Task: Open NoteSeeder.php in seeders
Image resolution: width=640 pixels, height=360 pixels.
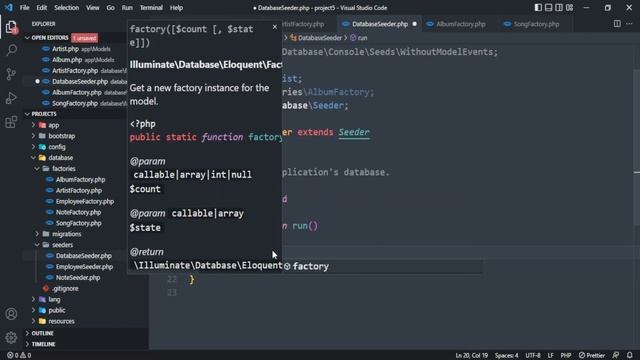Action: tap(78, 278)
